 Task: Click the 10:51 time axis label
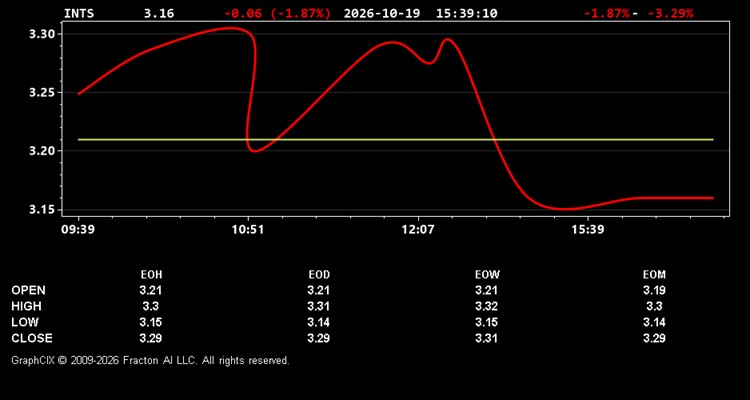click(247, 229)
